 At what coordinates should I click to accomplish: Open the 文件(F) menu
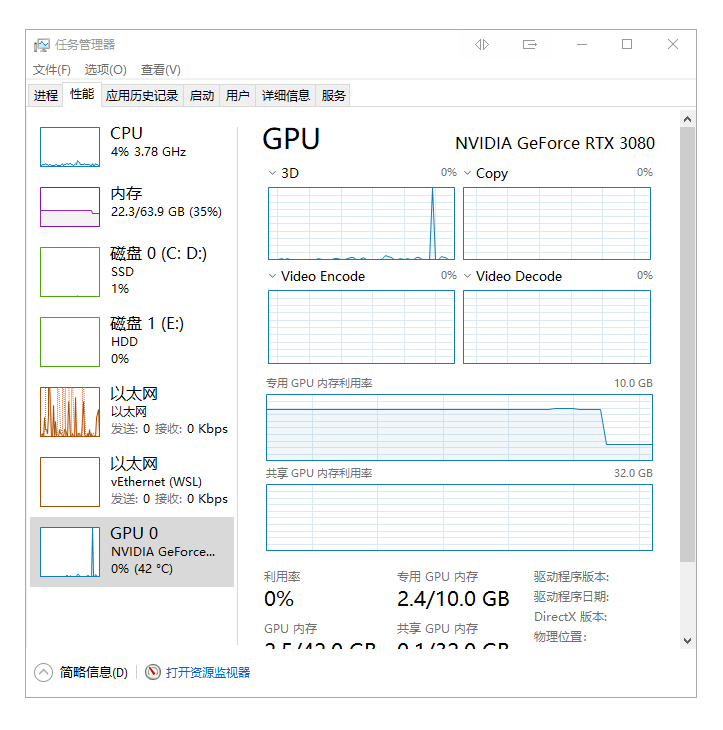(x=52, y=70)
